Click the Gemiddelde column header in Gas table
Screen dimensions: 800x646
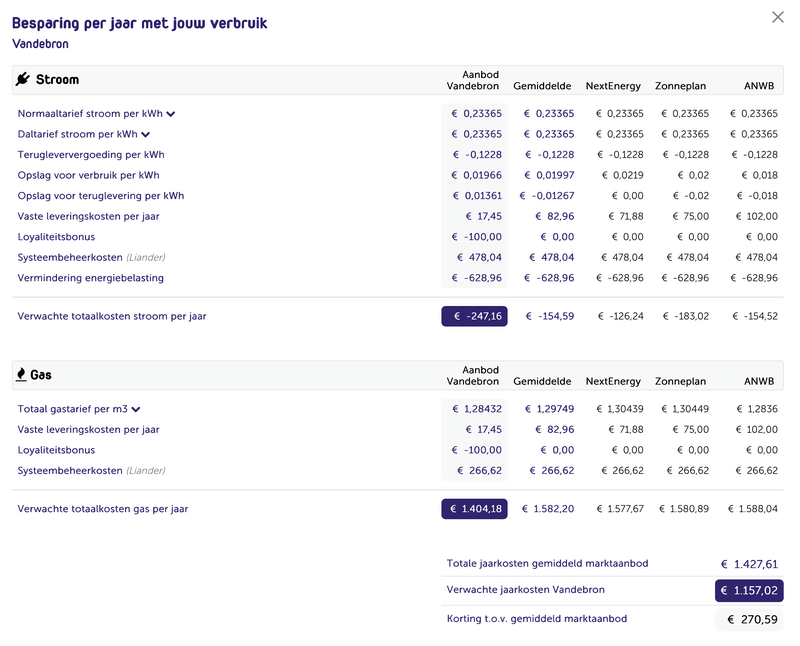[x=542, y=381]
